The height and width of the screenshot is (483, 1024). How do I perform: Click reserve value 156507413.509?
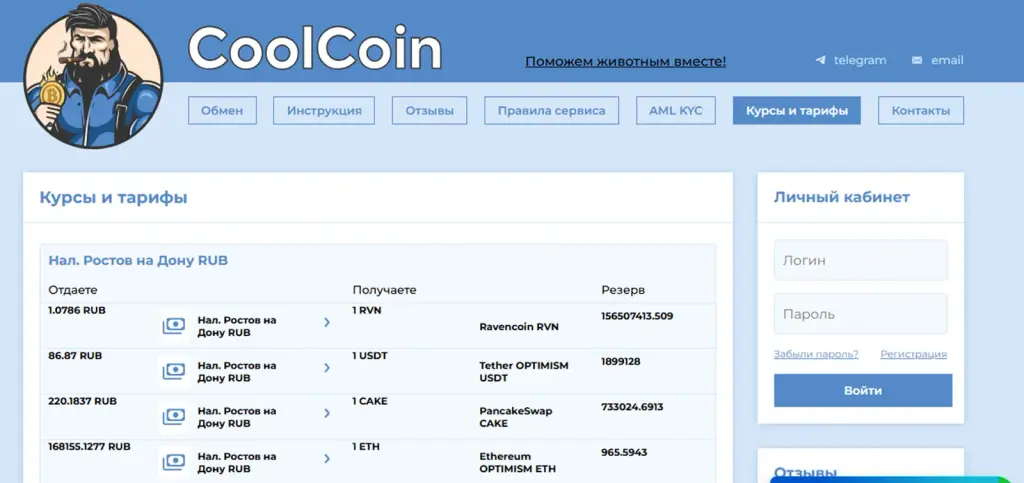pyautogui.click(x=637, y=316)
